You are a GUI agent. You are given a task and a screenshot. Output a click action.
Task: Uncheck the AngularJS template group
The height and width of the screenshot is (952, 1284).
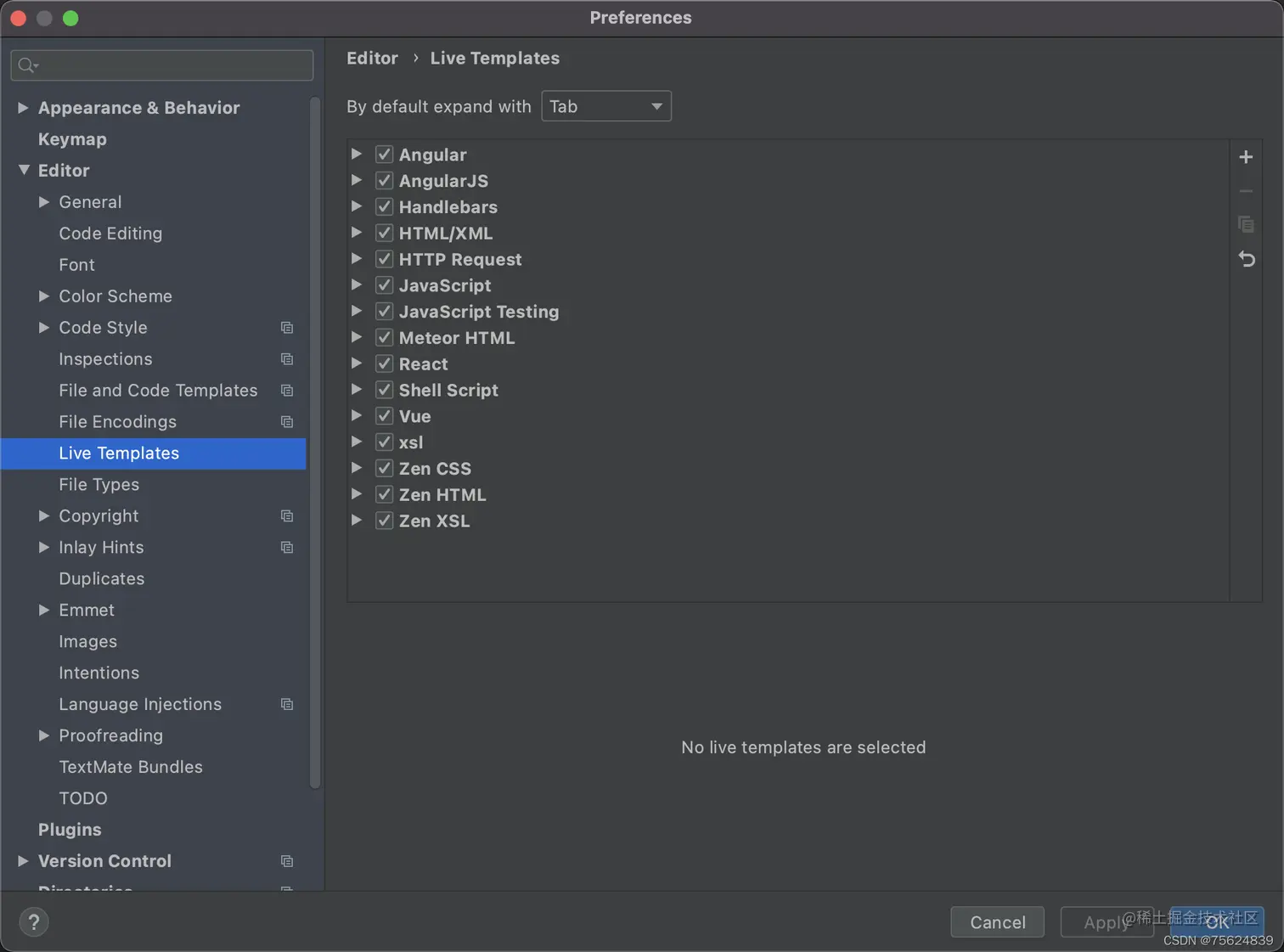[385, 181]
